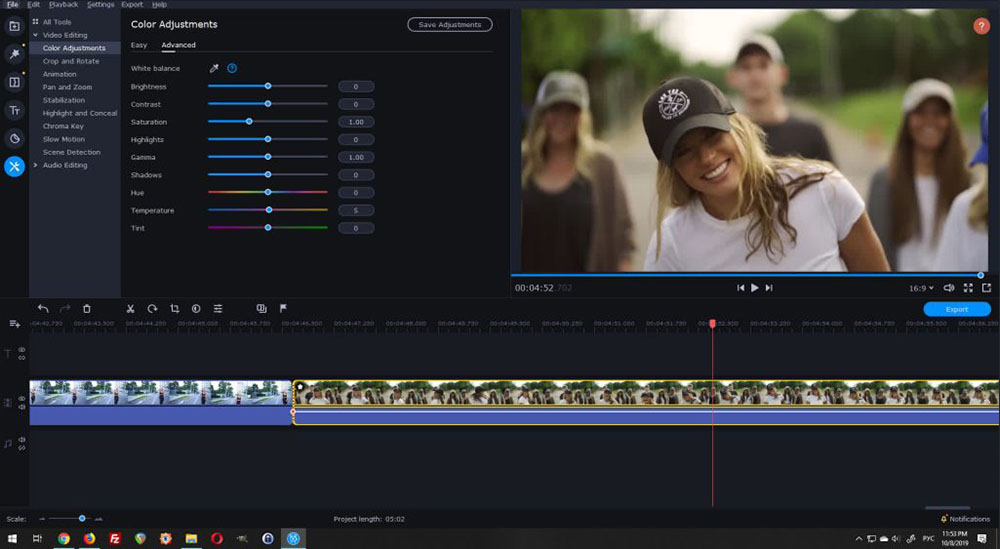Open the Help menu
The height and width of the screenshot is (549, 1000).
coord(159,4)
